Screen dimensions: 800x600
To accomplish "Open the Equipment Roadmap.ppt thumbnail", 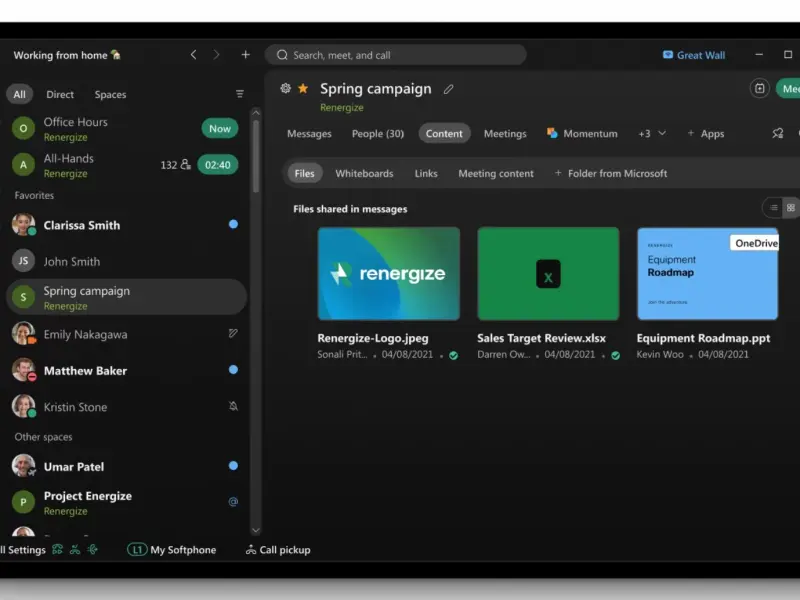I will pos(708,274).
